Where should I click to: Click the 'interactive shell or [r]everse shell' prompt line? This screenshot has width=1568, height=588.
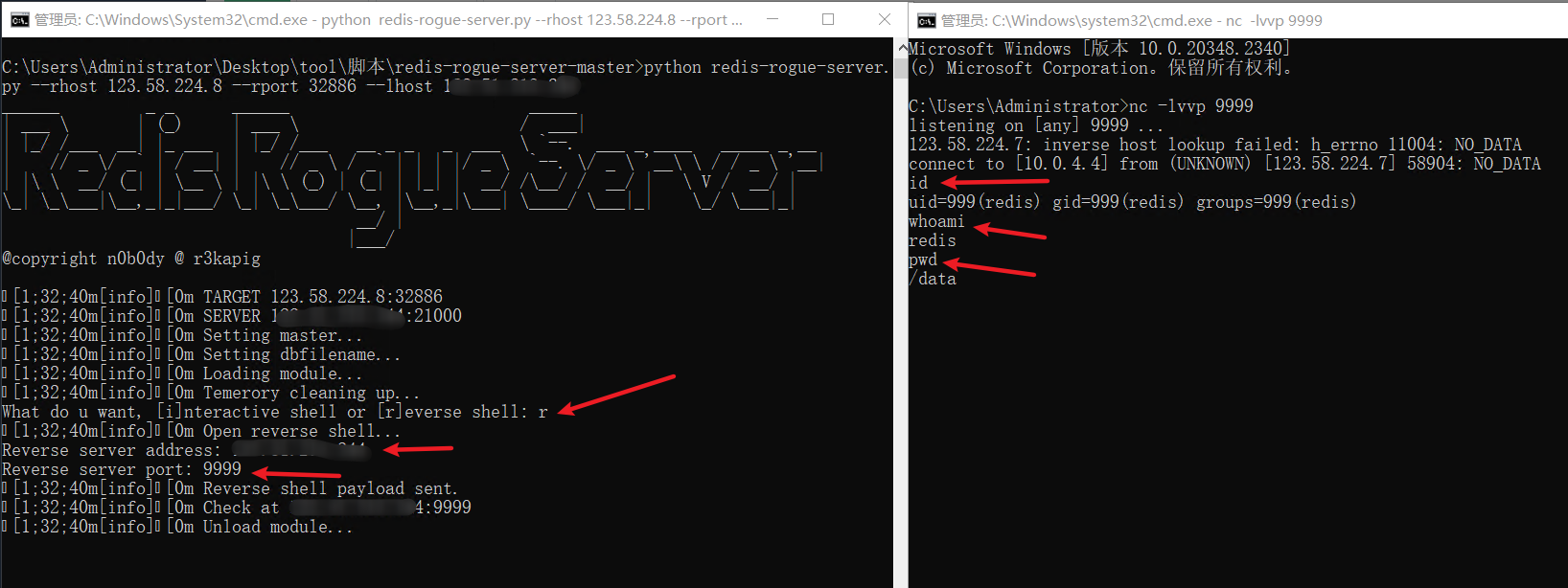click(275, 412)
